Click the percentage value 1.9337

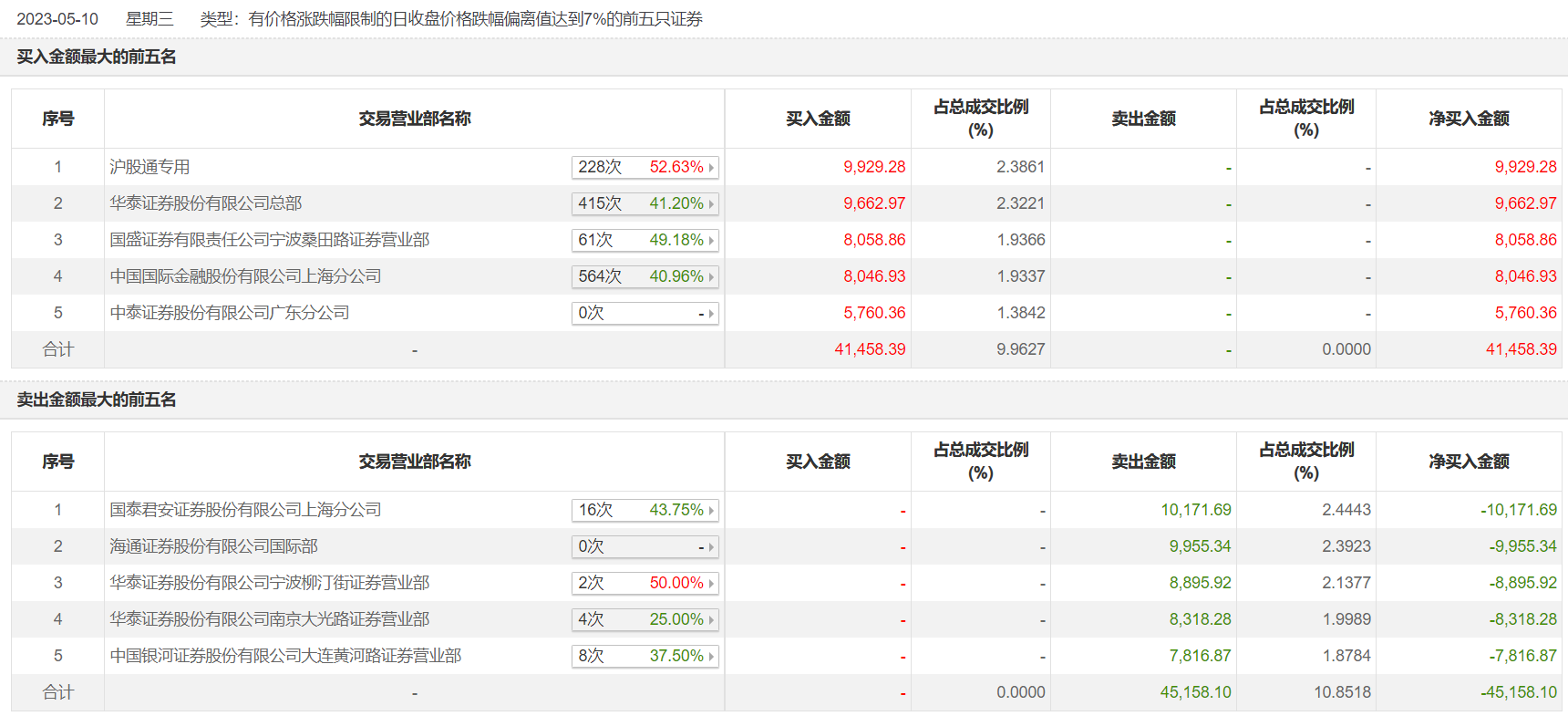tap(1020, 276)
